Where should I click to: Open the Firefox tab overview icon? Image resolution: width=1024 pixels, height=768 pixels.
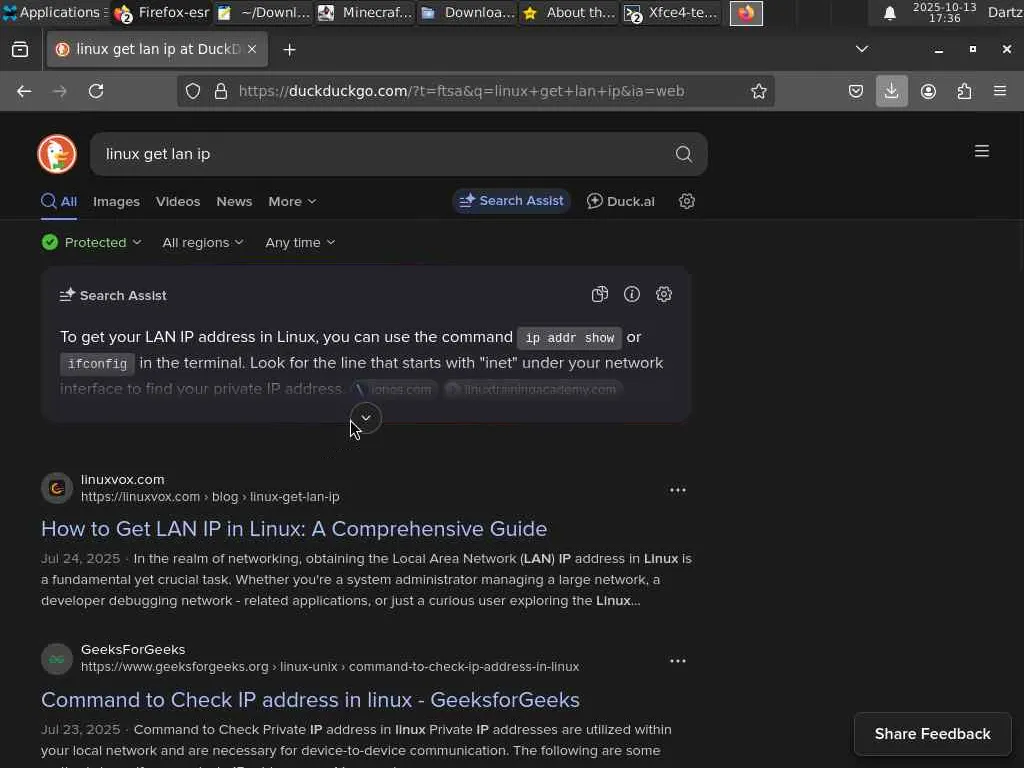20,50
